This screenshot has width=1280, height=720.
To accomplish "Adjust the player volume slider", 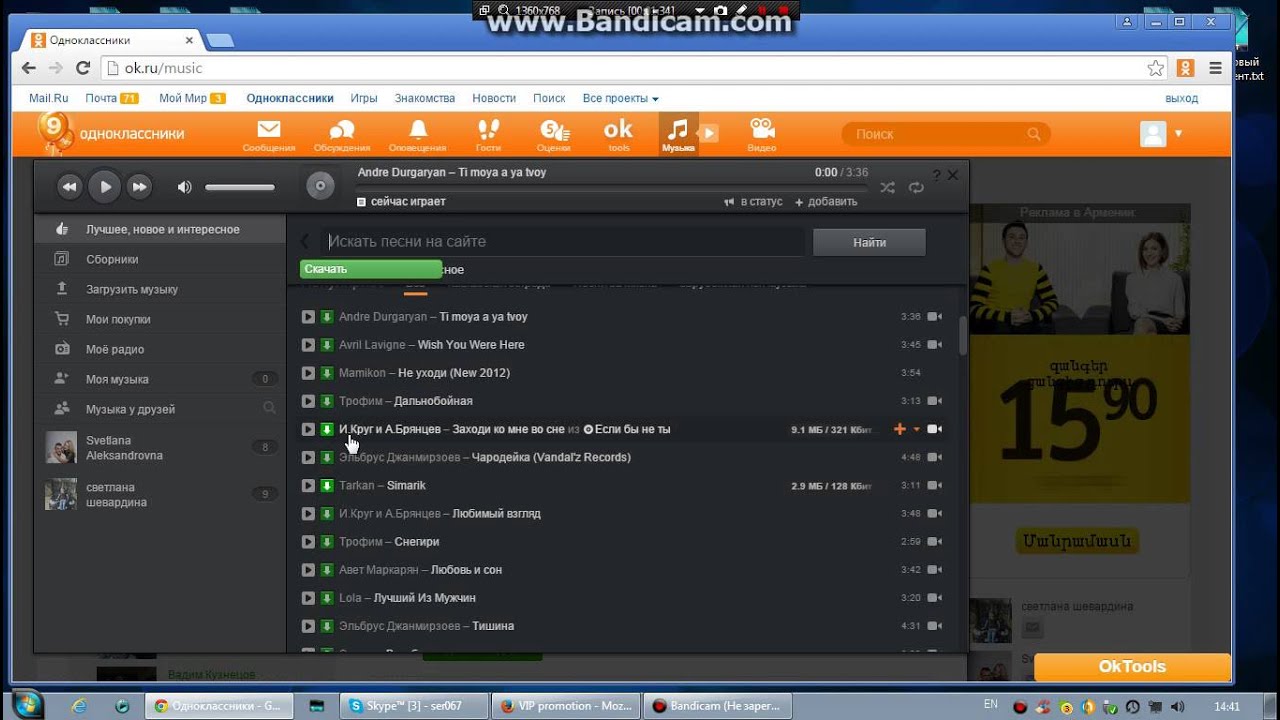I will (240, 187).
